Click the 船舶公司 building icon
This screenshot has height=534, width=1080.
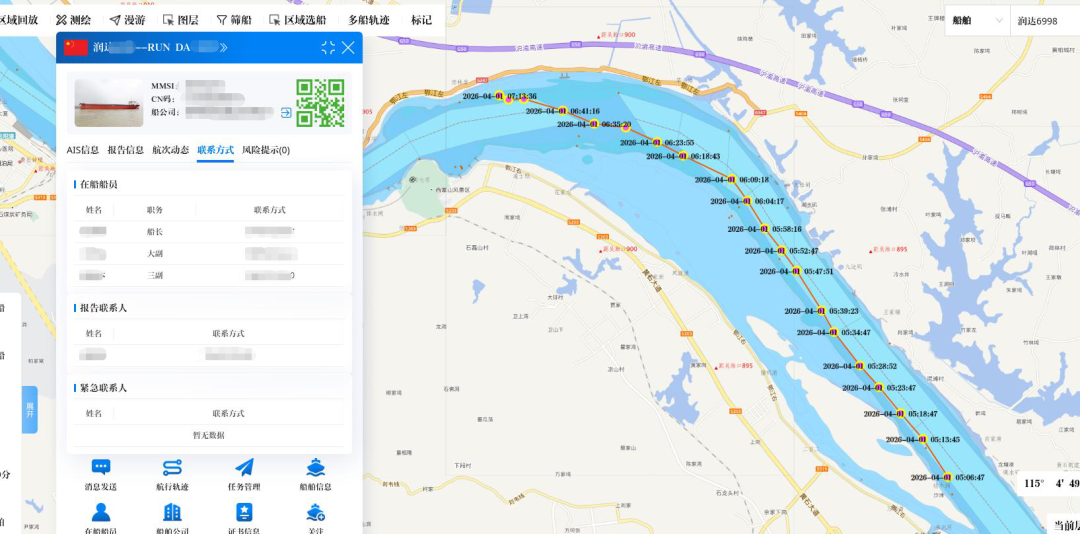[172, 513]
